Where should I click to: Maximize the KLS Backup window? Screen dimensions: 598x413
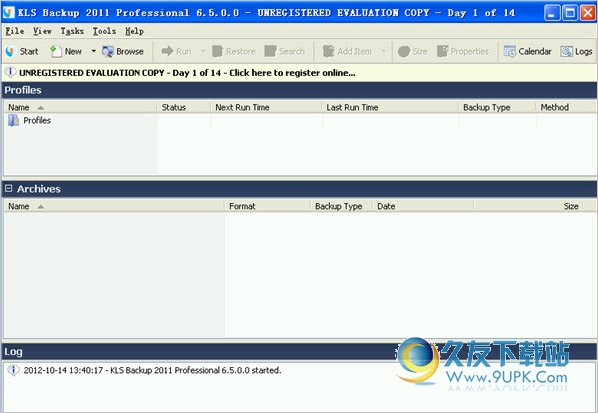point(570,13)
